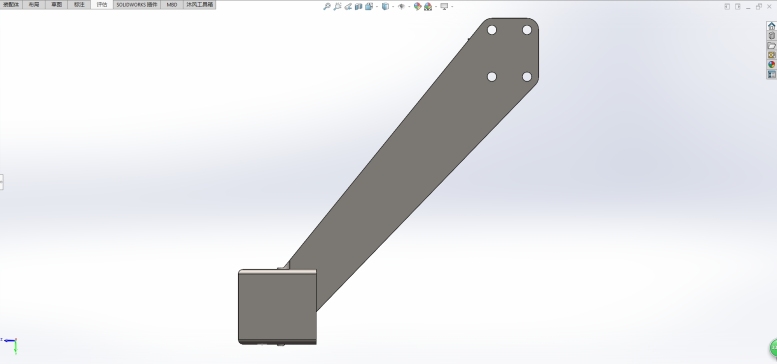The width and height of the screenshot is (777, 364).
Task: Click the Display Style cube icon
Action: 385,6
